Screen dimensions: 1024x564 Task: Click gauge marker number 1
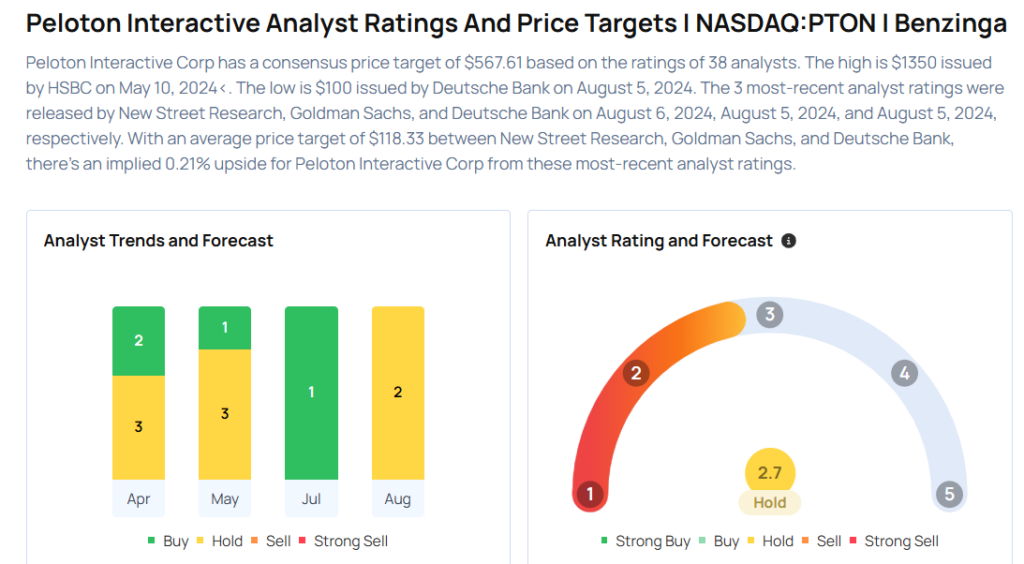[591, 494]
